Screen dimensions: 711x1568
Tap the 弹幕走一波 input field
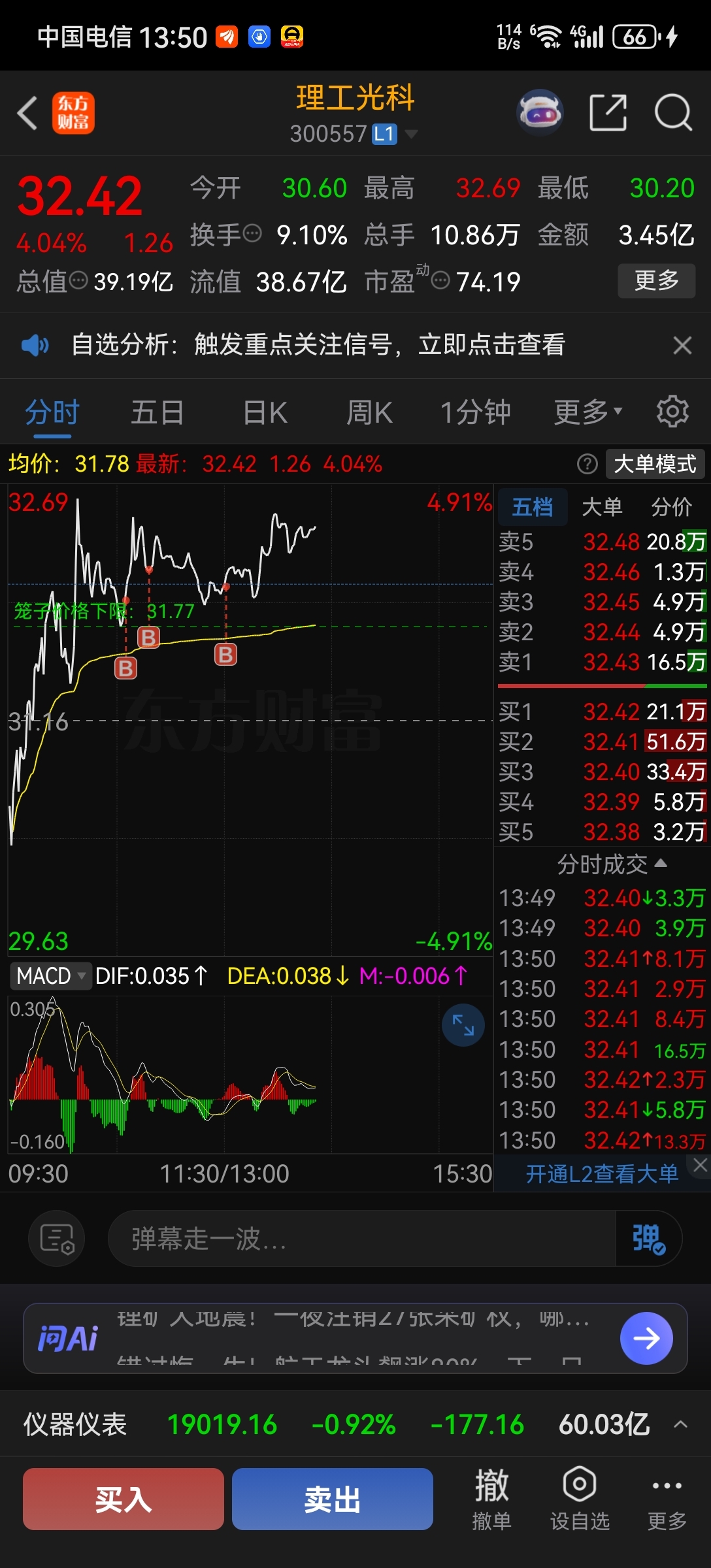tap(361, 1238)
